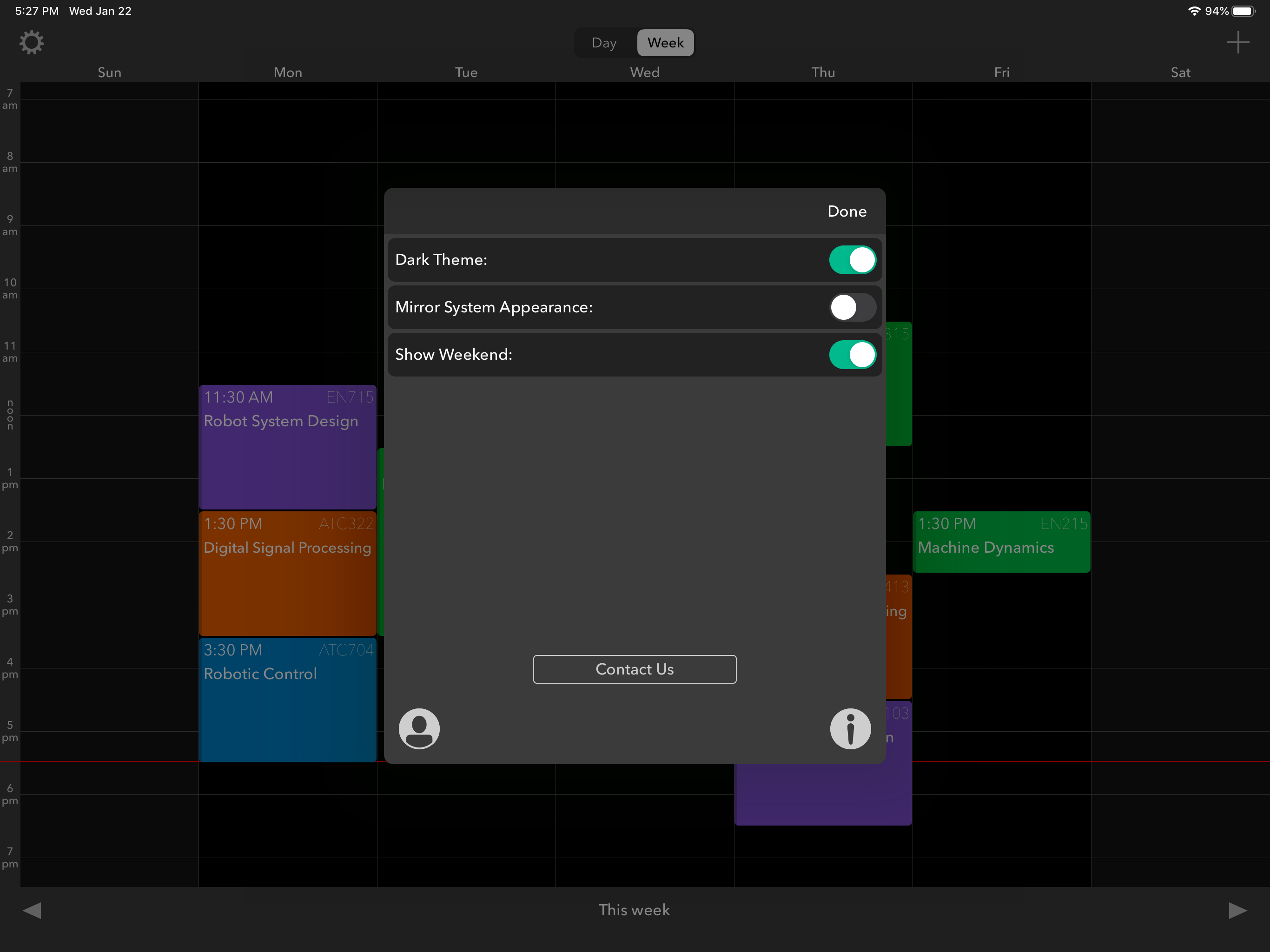The image size is (1270, 952).
Task: Disable the Dark Theme switch
Action: [852, 260]
